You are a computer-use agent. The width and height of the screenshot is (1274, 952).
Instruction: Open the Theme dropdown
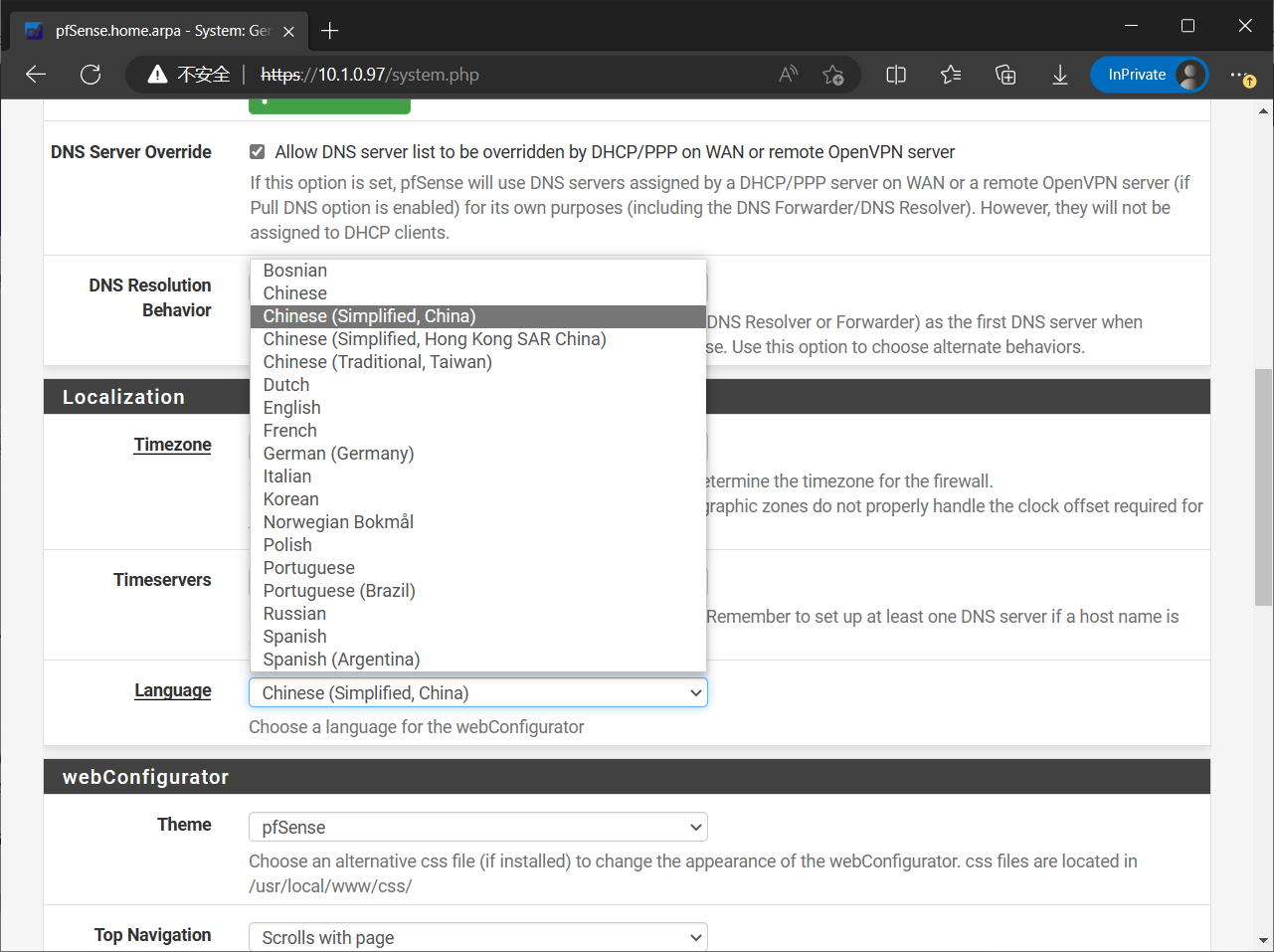click(x=477, y=828)
